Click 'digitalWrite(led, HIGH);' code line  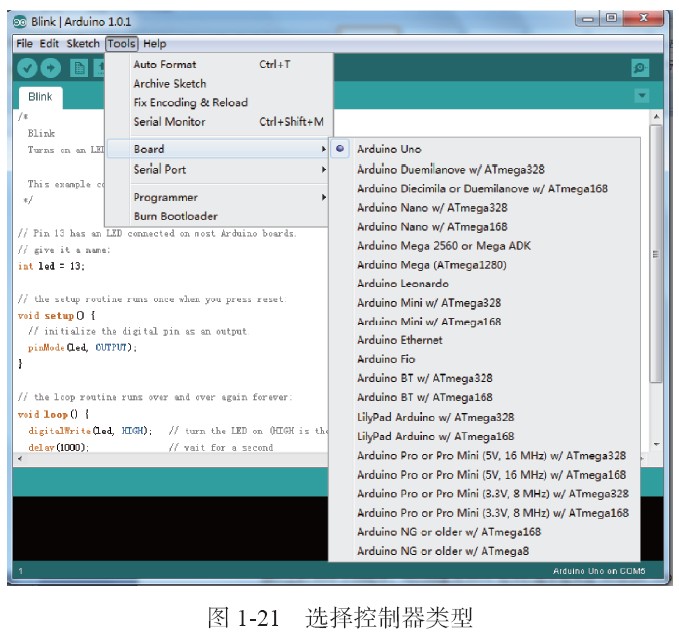(x=90, y=431)
